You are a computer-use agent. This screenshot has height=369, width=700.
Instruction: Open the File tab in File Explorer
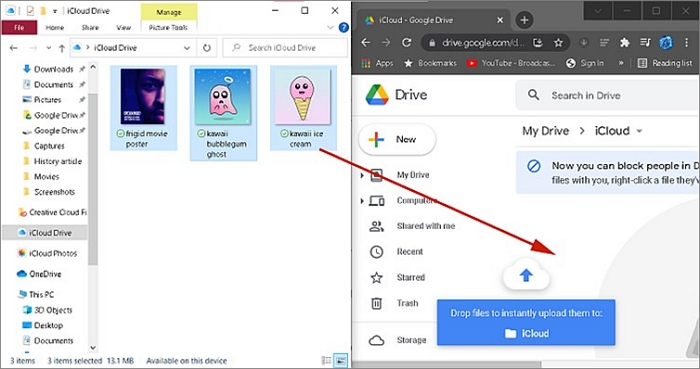coord(19,27)
